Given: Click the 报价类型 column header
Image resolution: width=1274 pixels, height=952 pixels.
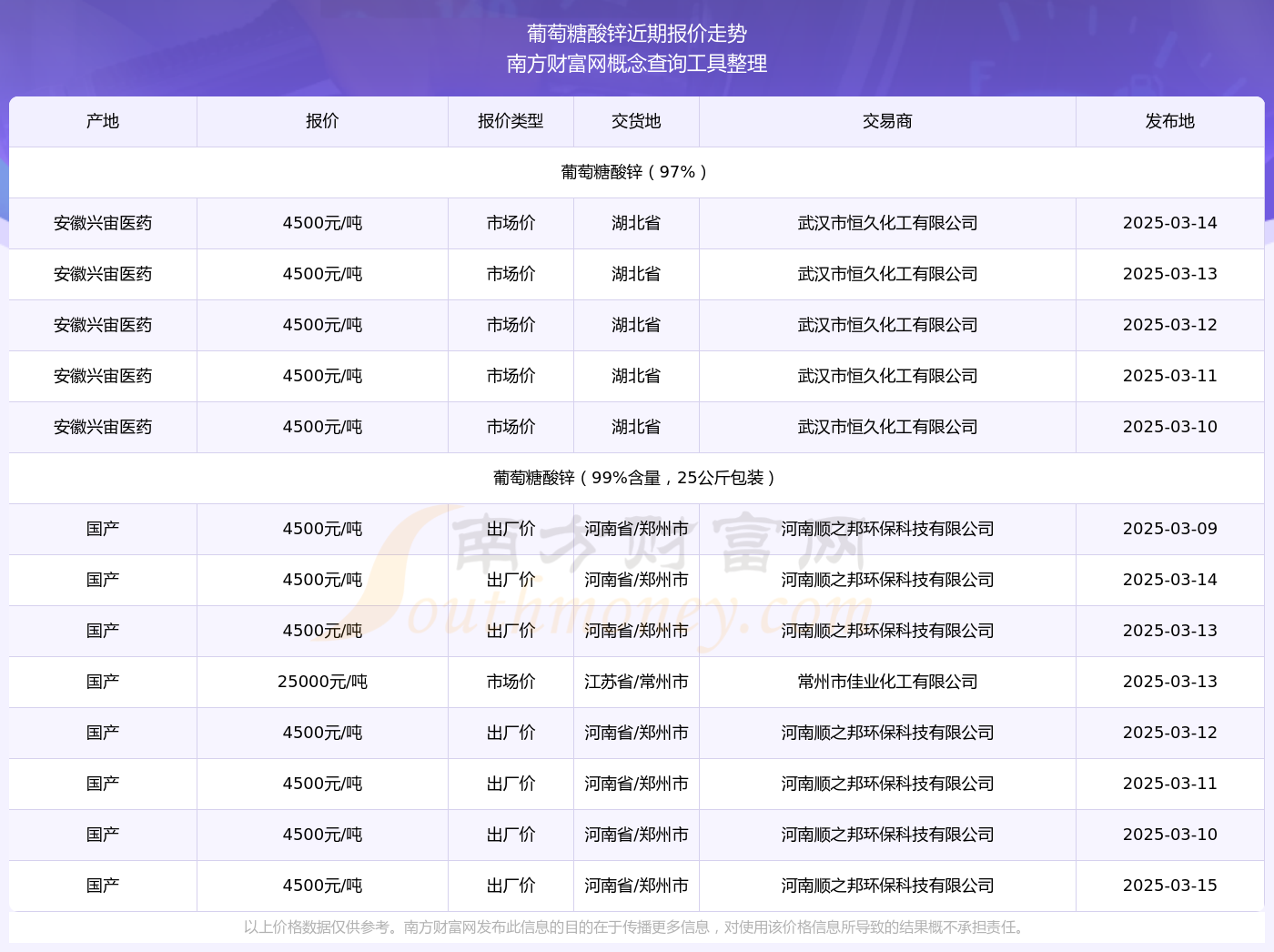Looking at the screenshot, I should click(x=511, y=121).
